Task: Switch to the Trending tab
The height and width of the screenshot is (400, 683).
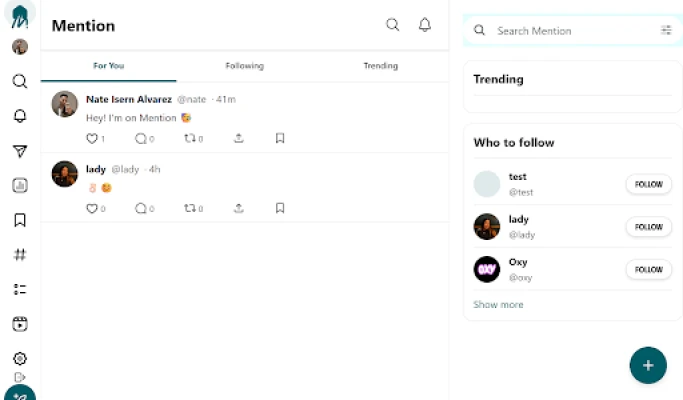Action: coord(380,66)
